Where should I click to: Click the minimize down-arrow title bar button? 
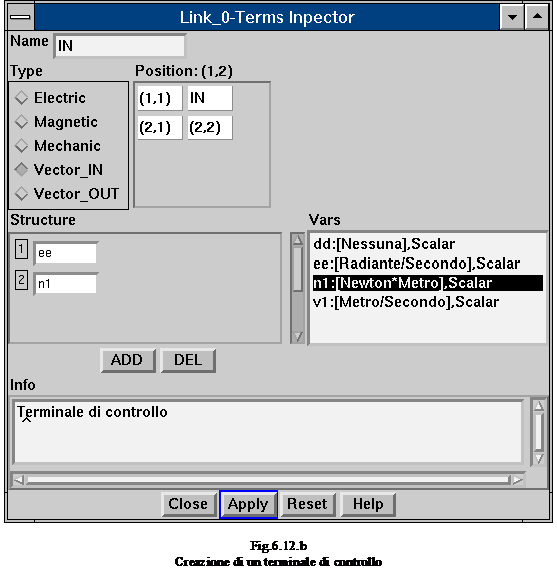(x=512, y=17)
